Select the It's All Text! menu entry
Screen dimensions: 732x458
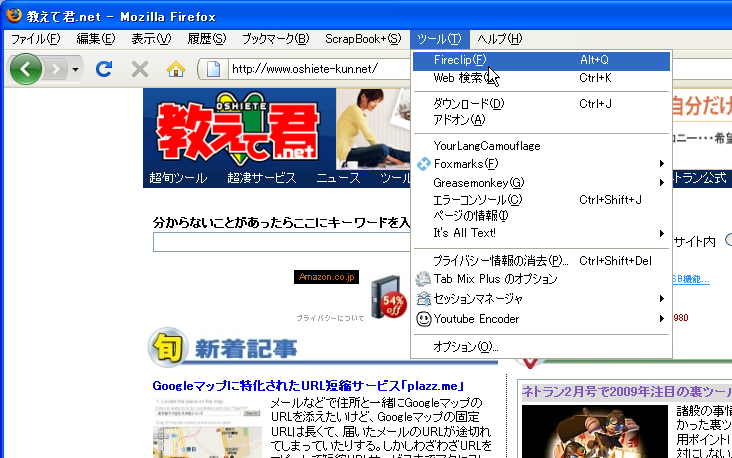542,233
